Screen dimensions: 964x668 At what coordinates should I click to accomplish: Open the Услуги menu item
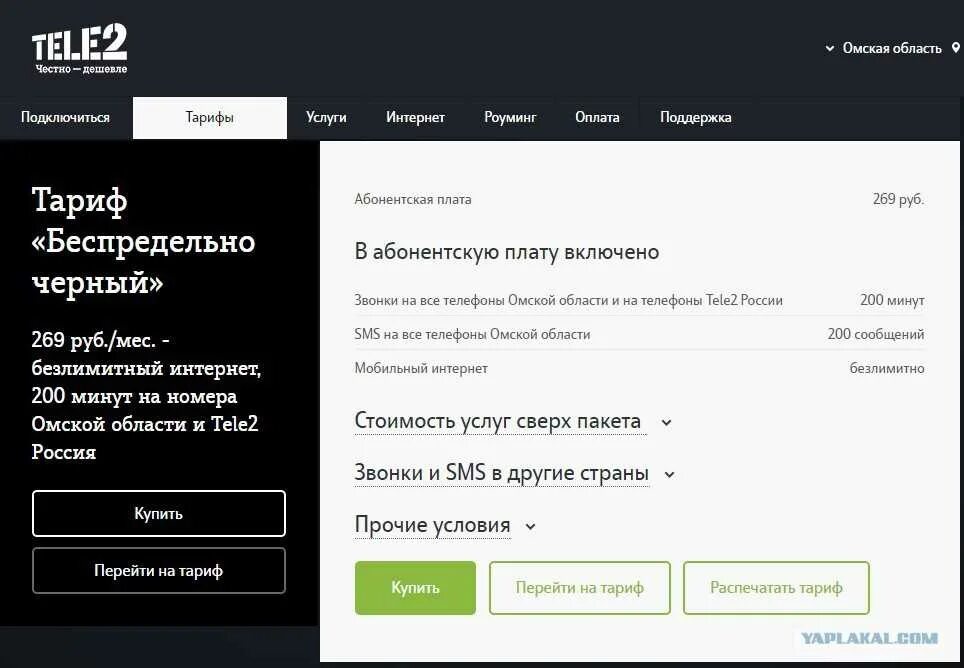(326, 117)
